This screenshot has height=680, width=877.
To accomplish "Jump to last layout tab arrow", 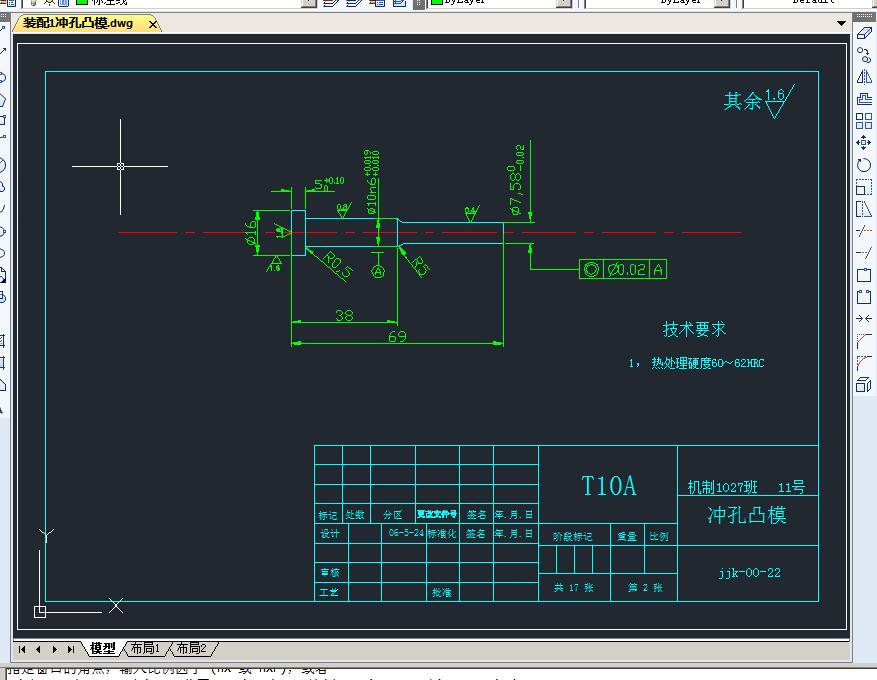I will (71, 648).
